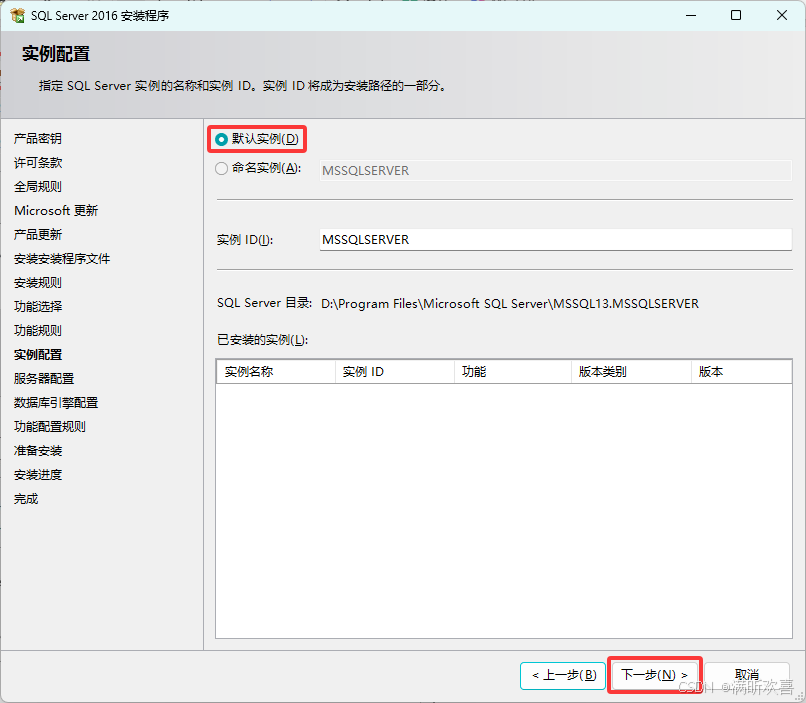
Task: Select Microsoft 更新 in the step list
Action: (56, 211)
